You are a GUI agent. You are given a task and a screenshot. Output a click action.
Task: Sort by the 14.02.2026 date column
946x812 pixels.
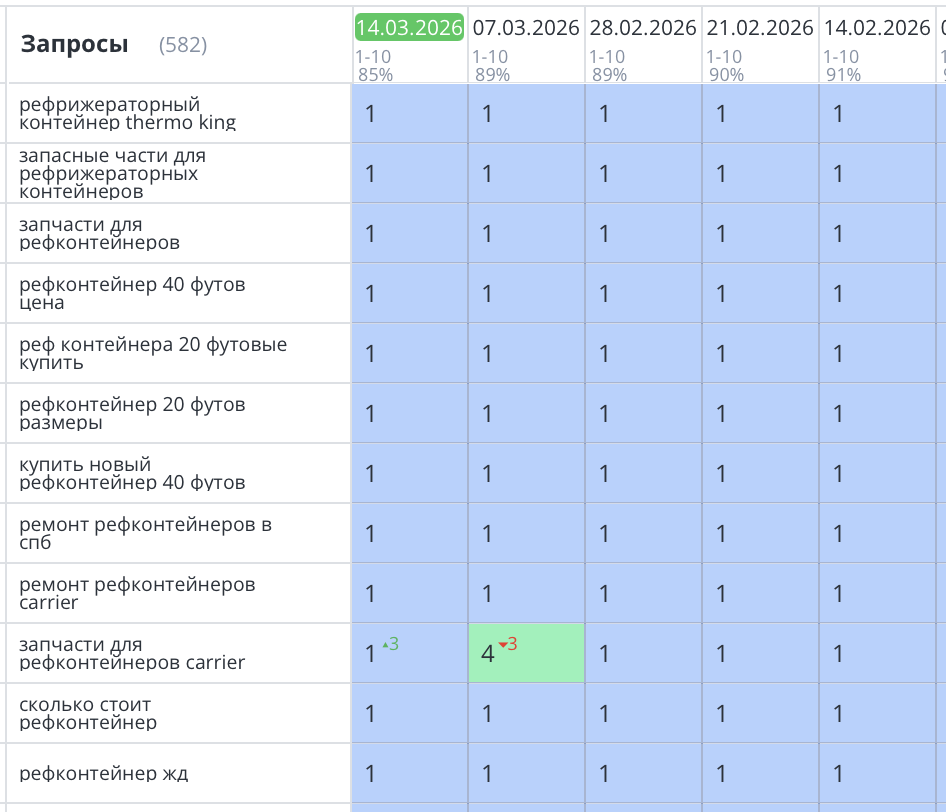point(877,28)
